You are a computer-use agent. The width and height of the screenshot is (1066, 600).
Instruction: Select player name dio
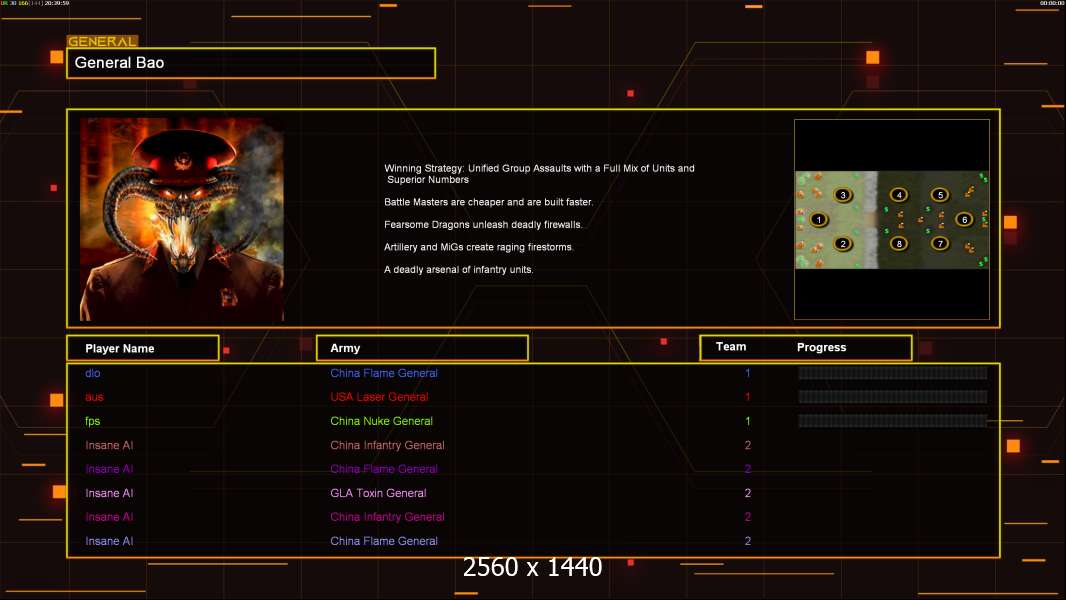coord(92,373)
